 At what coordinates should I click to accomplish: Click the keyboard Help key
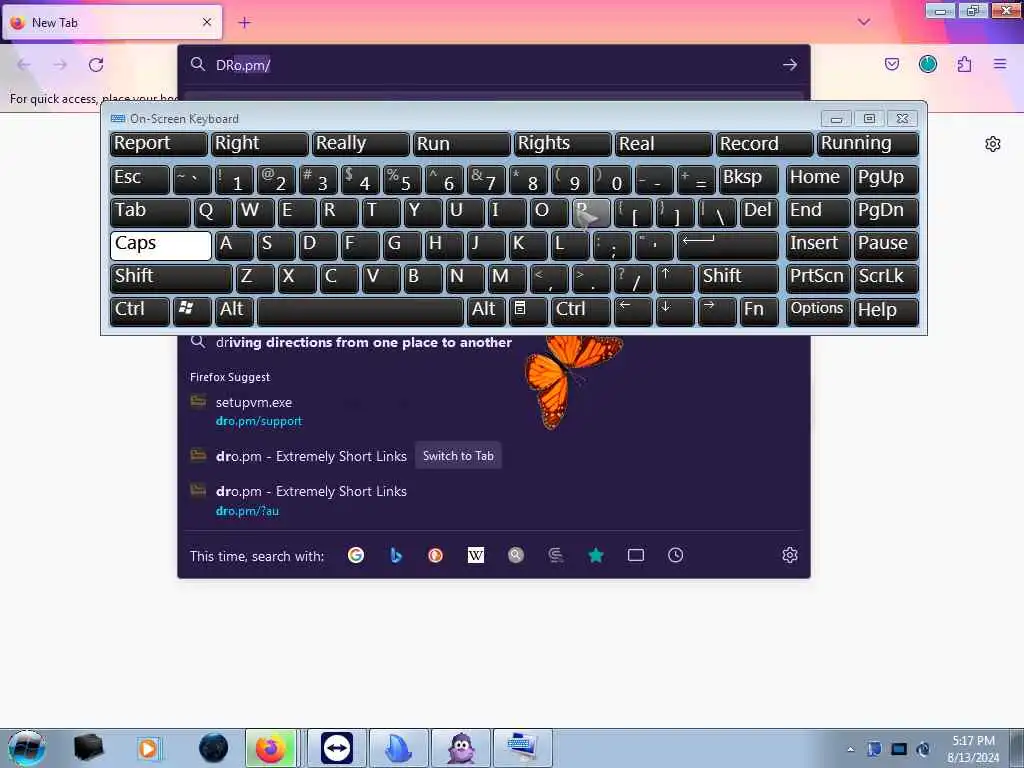pyautogui.click(x=886, y=310)
